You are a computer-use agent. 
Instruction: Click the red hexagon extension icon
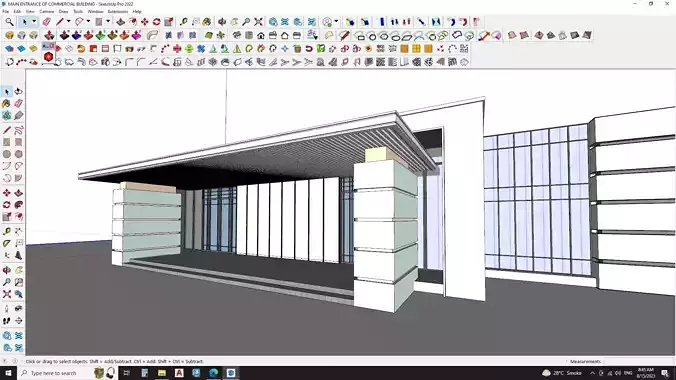tap(48, 57)
